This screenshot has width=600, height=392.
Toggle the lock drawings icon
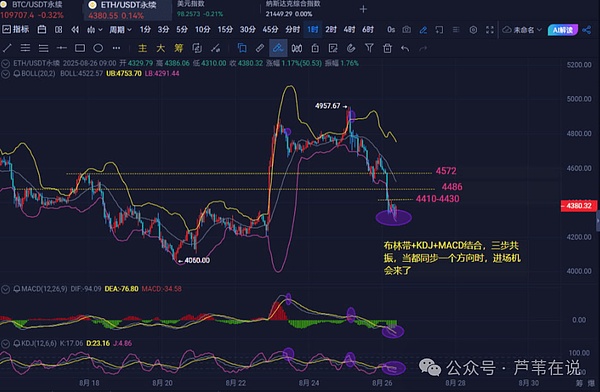pyautogui.click(x=315, y=48)
